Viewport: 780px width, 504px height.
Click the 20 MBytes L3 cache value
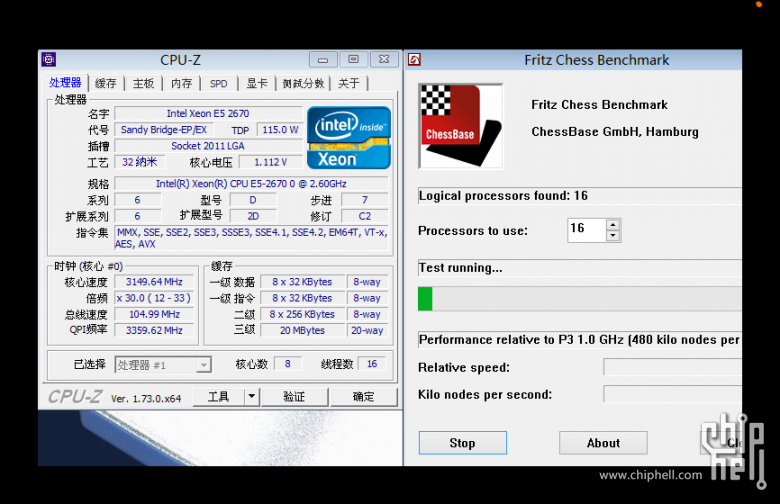pyautogui.click(x=302, y=330)
